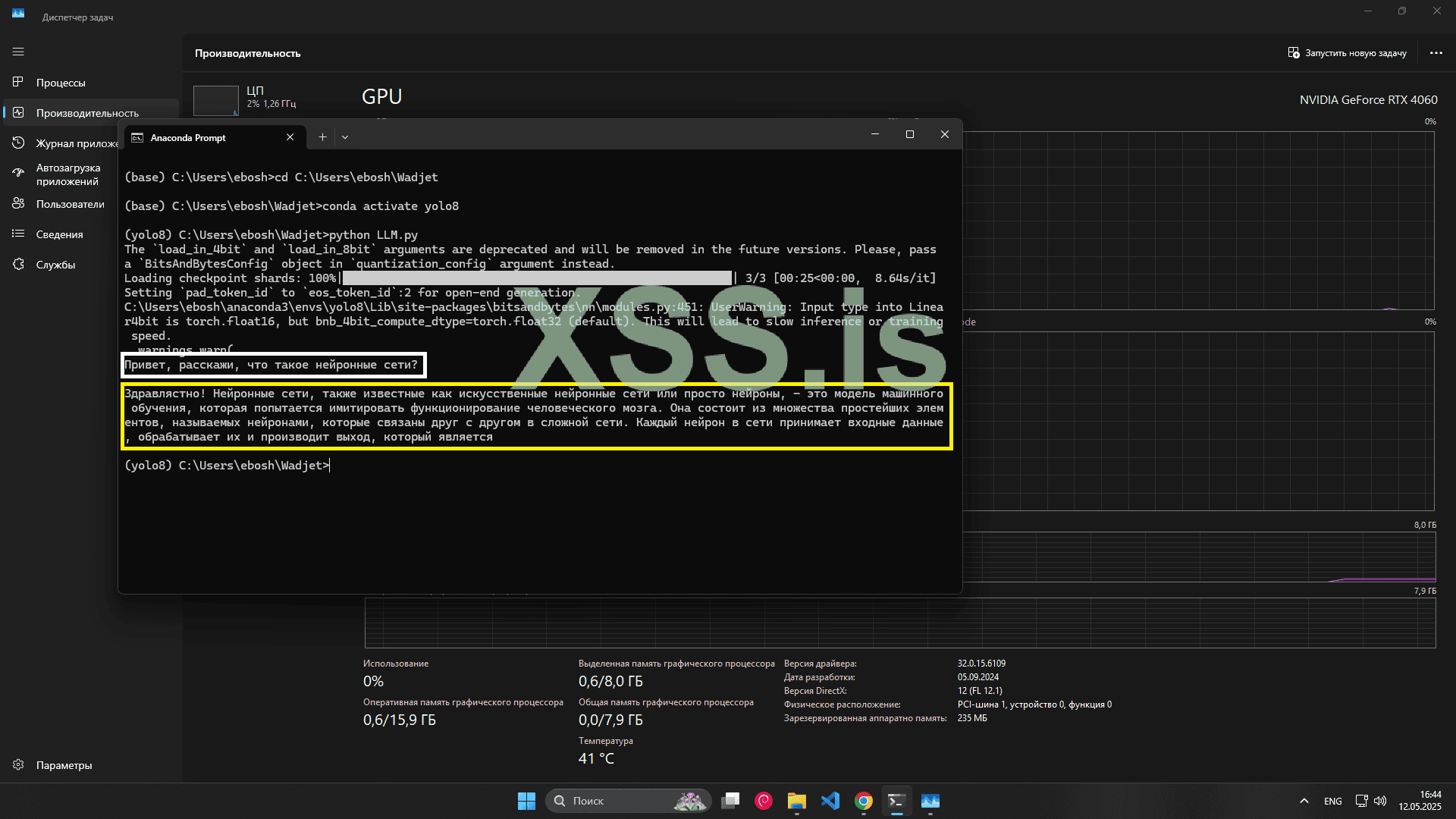This screenshot has height=819, width=1456.
Task: Open the three-dot more options menu
Action: click(1436, 53)
